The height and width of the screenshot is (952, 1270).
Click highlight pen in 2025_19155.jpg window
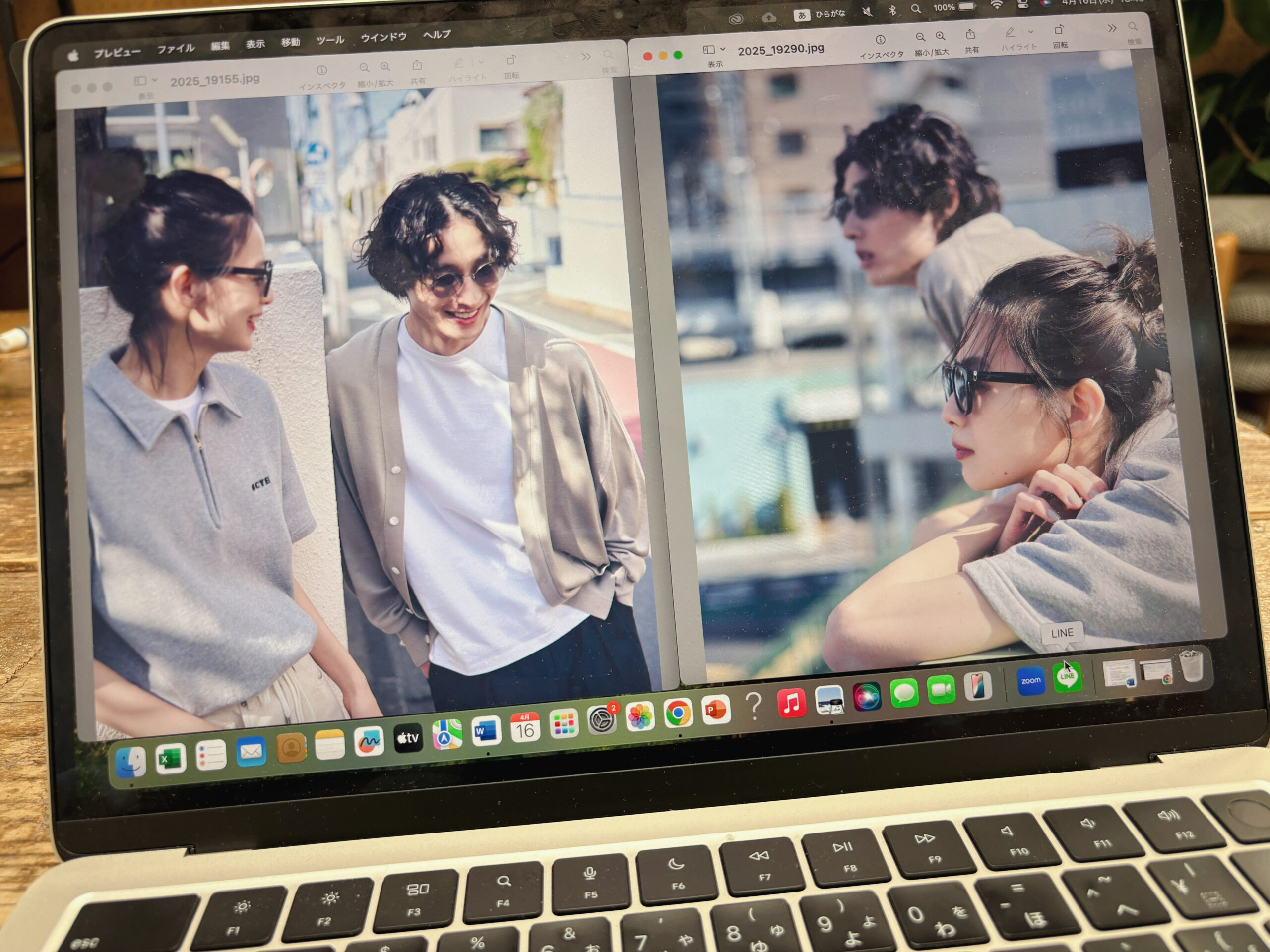pyautogui.click(x=459, y=62)
